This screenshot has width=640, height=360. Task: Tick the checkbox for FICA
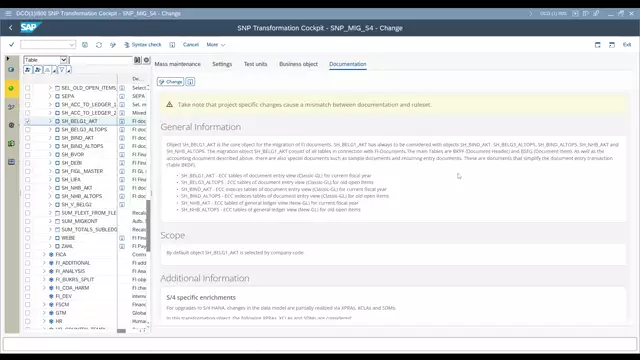27,254
